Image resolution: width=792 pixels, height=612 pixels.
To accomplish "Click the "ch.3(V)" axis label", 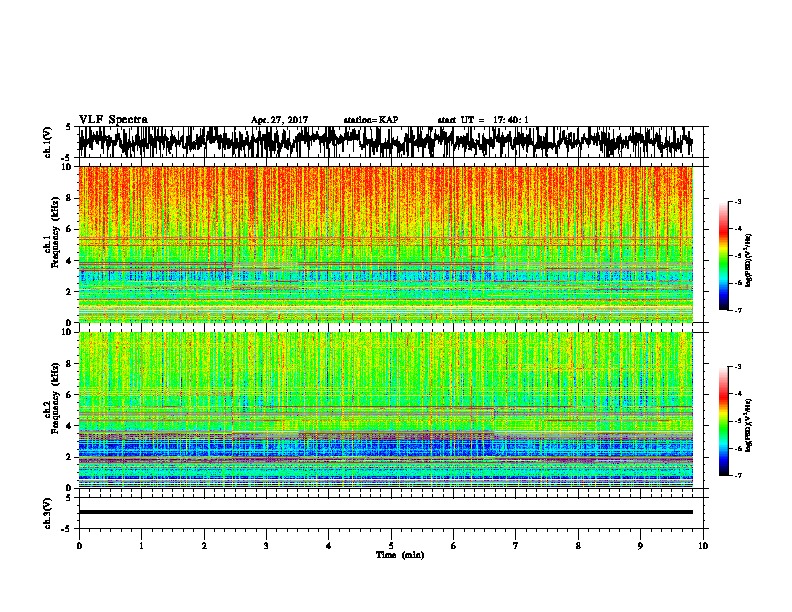I will pyautogui.click(x=48, y=513).
